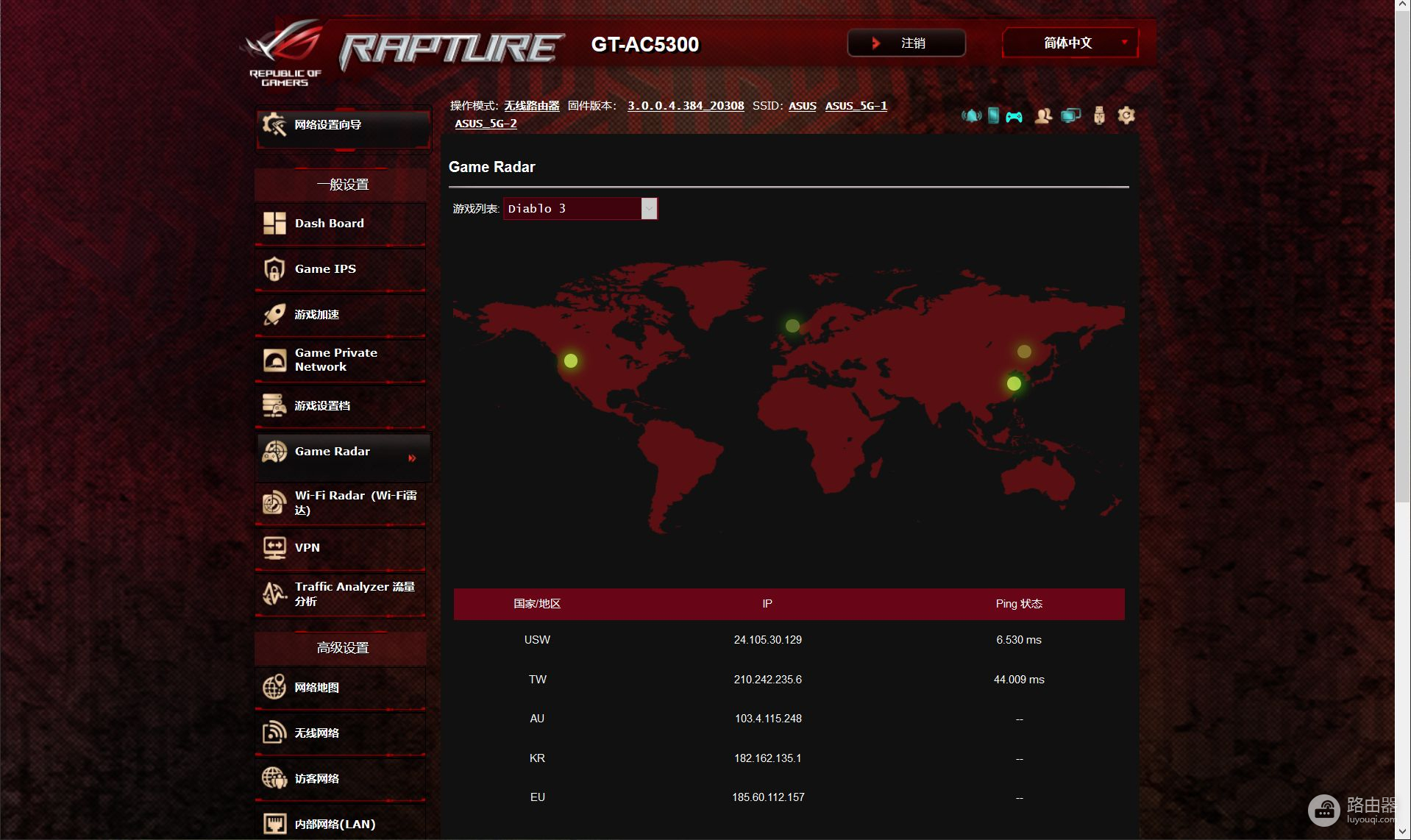
Task: Click the Game IPS shield icon
Action: coord(274,269)
